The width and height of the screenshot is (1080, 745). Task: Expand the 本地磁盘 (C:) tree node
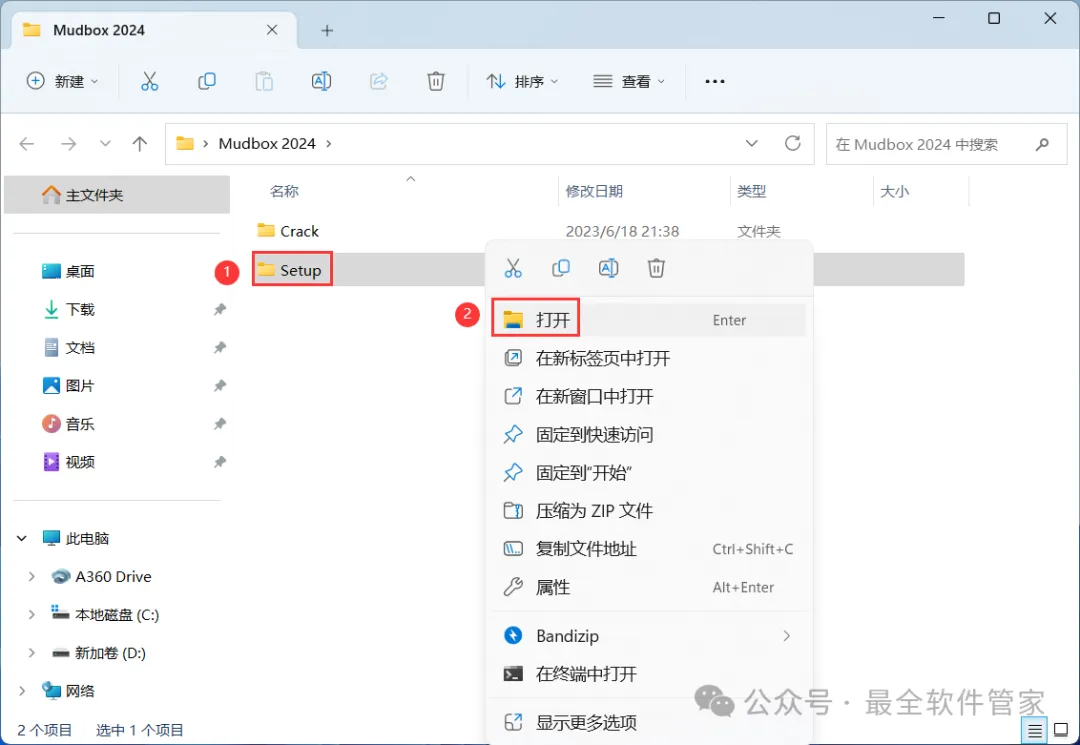[31, 614]
